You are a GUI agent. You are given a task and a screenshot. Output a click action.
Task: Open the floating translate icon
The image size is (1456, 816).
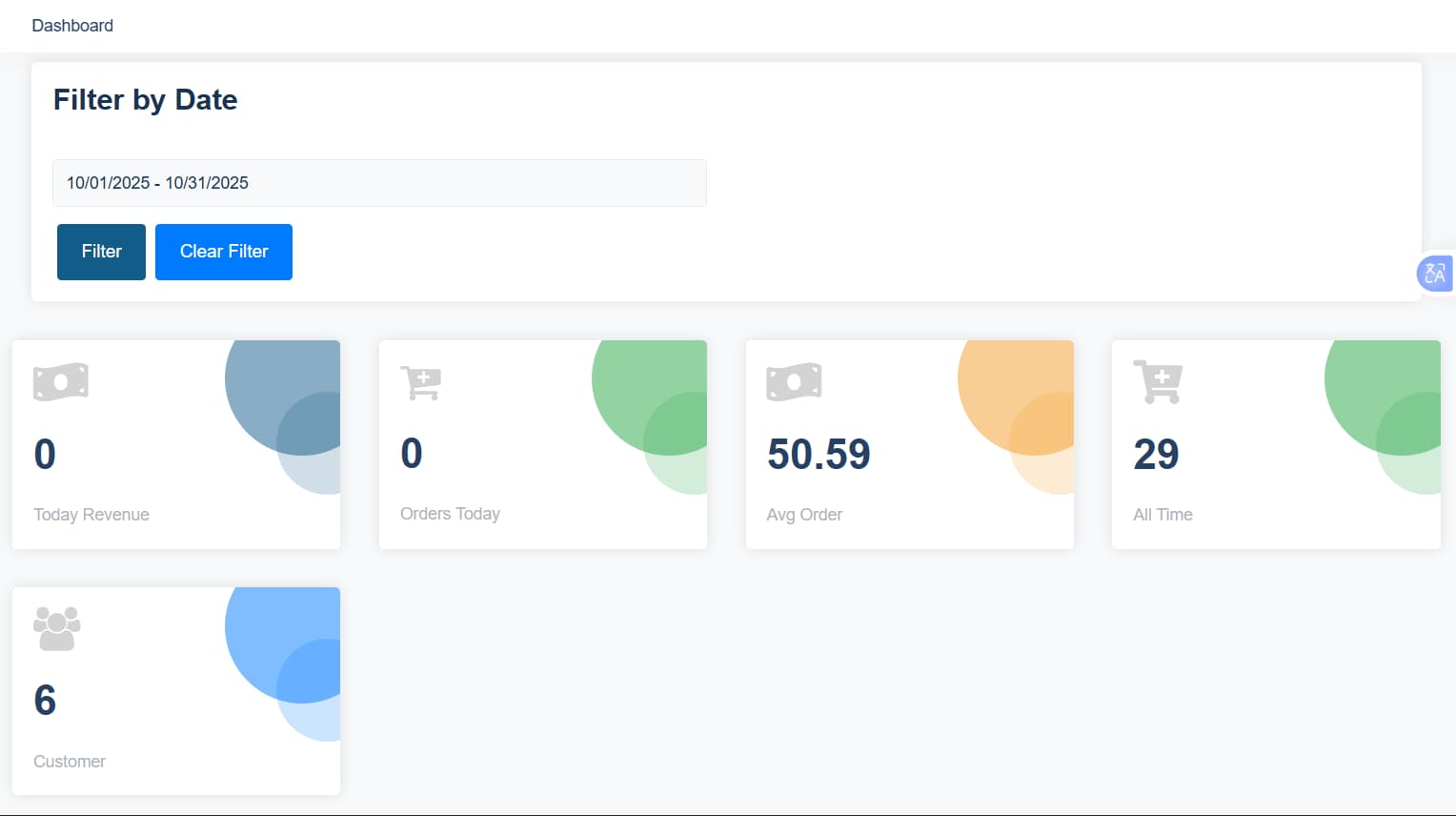click(1434, 274)
